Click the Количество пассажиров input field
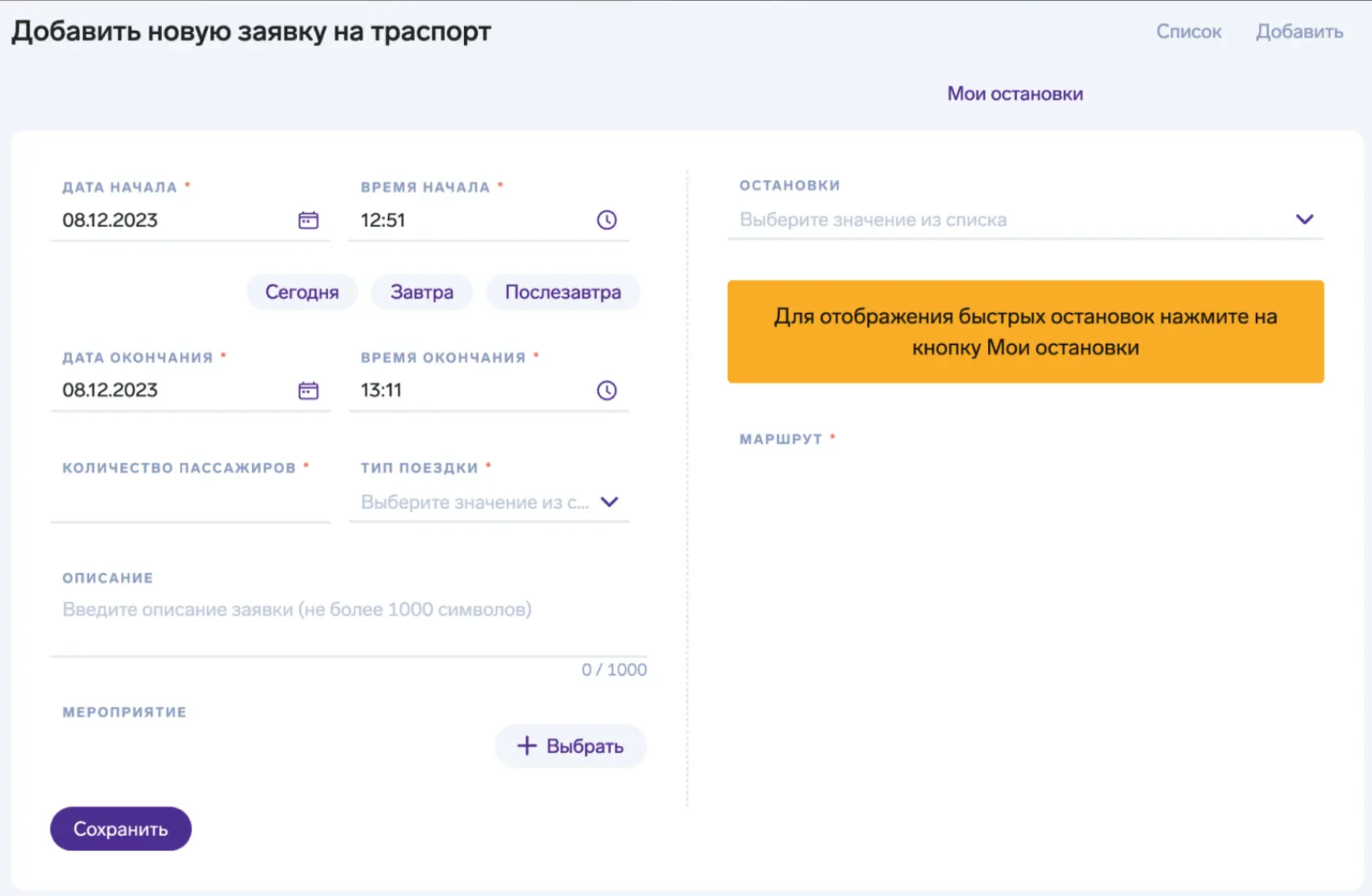 click(x=190, y=503)
